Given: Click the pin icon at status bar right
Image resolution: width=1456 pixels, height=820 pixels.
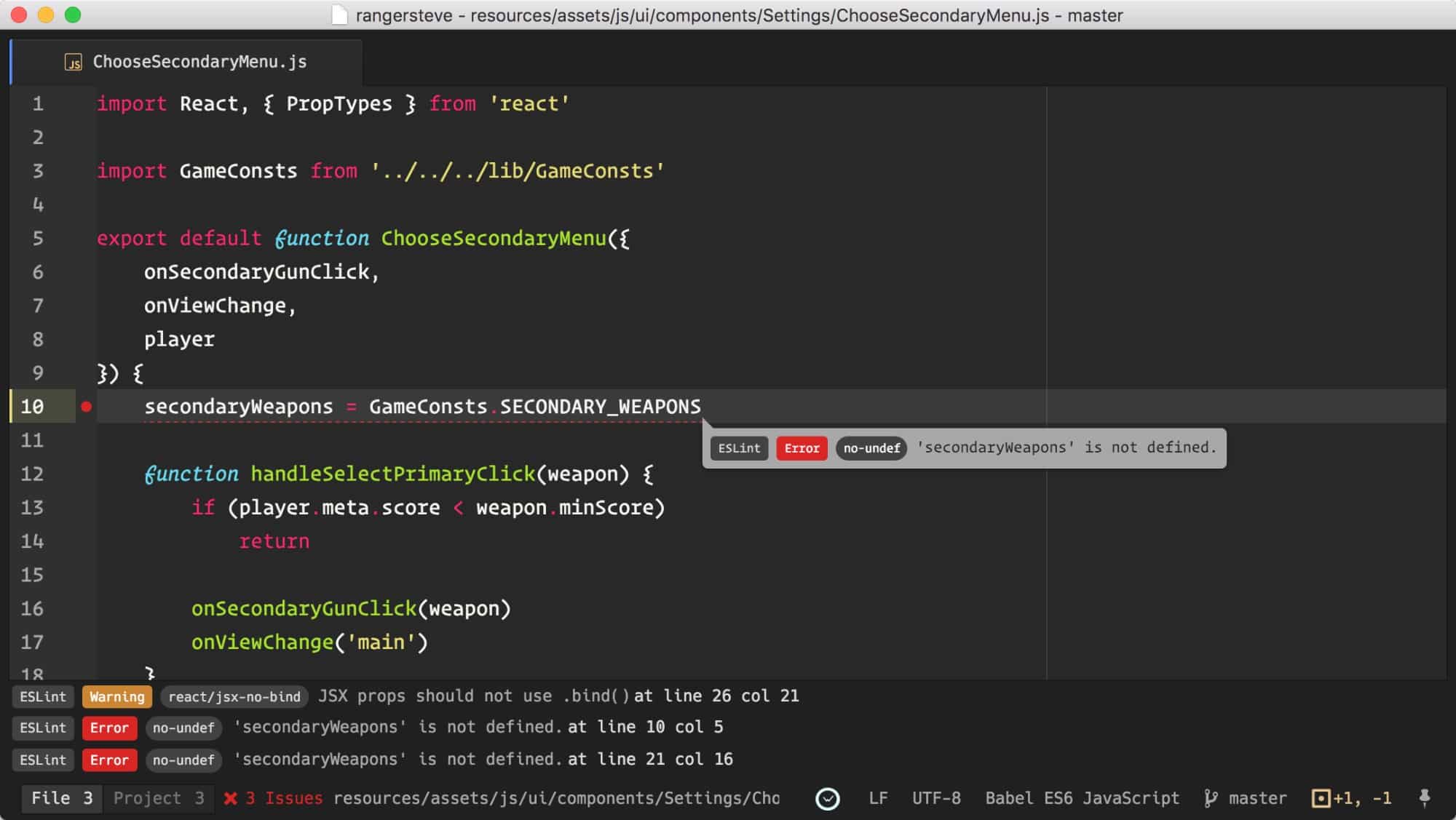Looking at the screenshot, I should 1425,798.
